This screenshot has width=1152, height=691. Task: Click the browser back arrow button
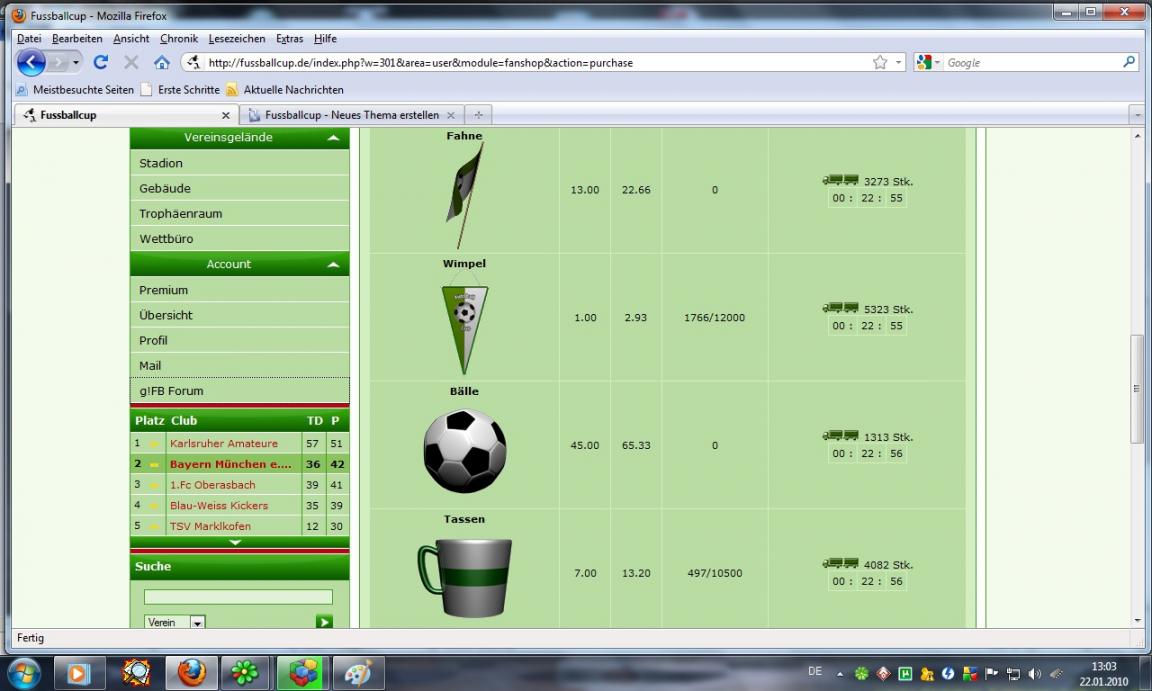pos(31,62)
